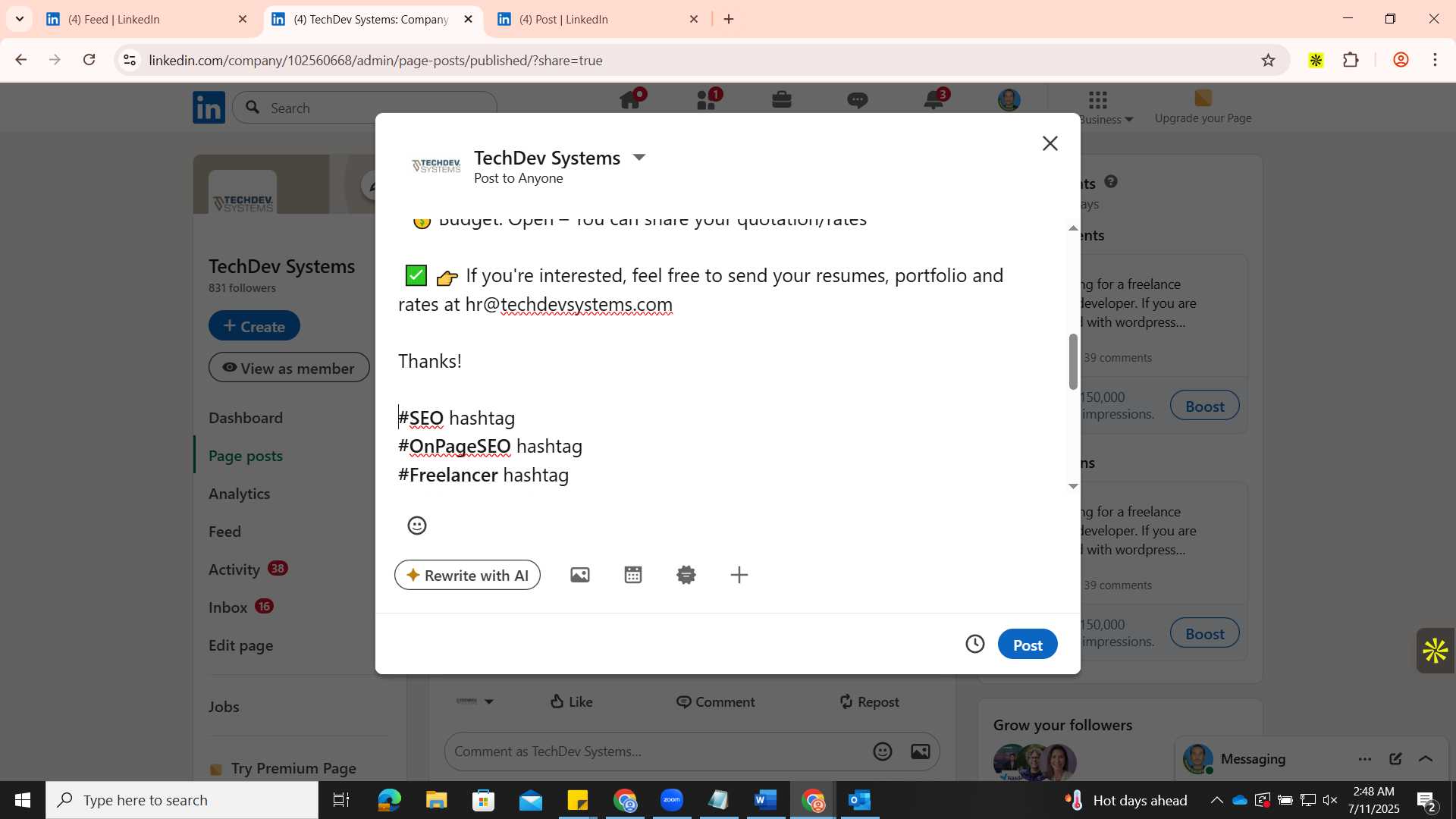Screen dimensions: 1456x819
Task: Open Feed in the admin sidebar
Action: tap(225, 532)
